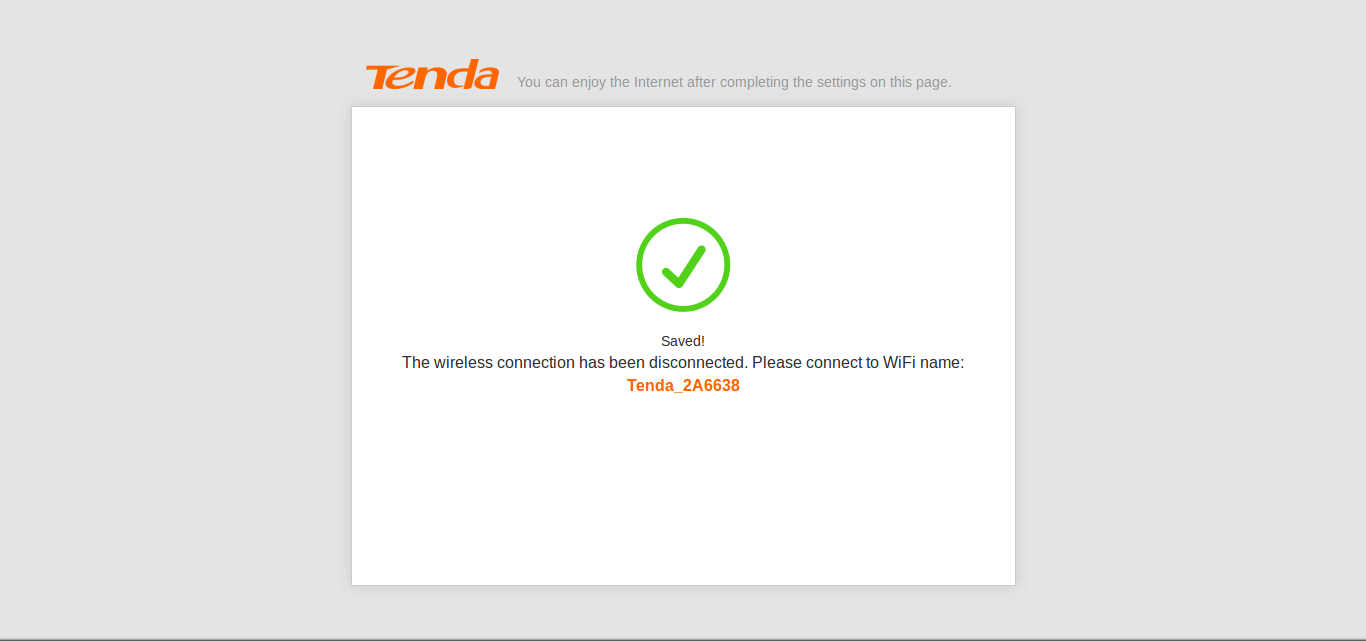Click the wireless connection disconnected message
The width and height of the screenshot is (1366, 641).
683,362
